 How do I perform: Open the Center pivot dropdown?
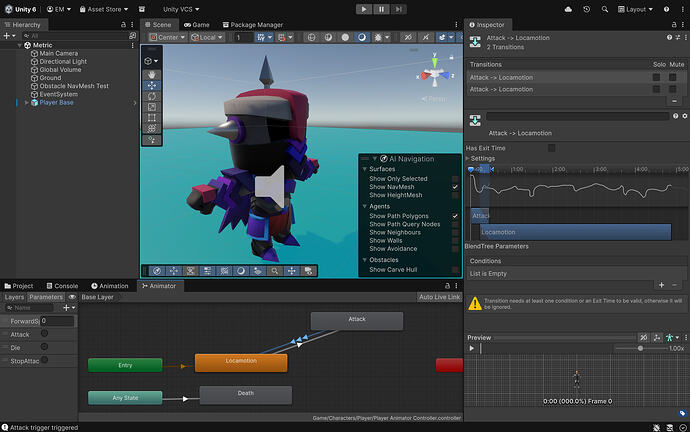coord(168,37)
